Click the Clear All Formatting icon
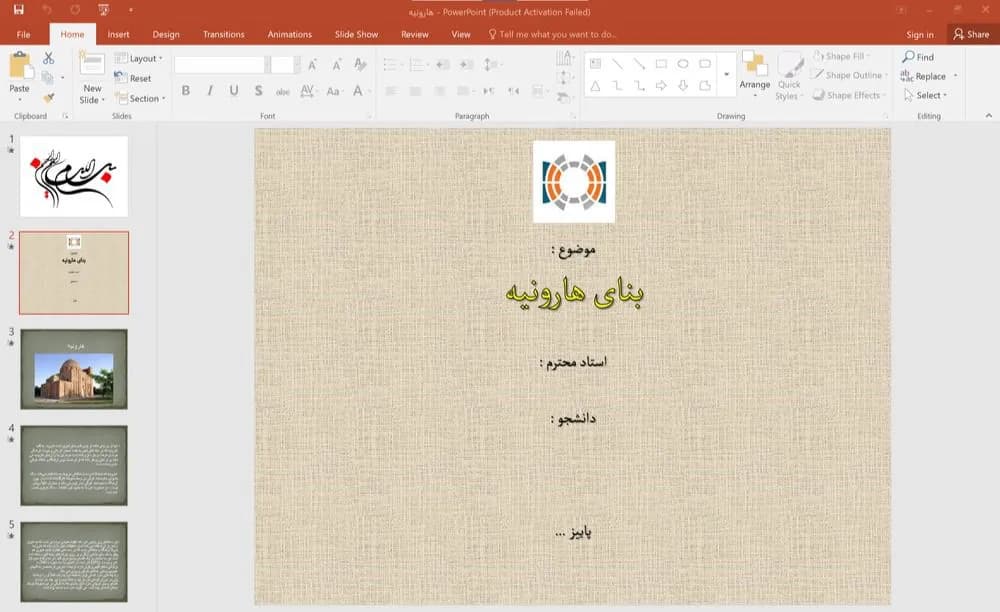This screenshot has width=1000, height=612. 360,64
